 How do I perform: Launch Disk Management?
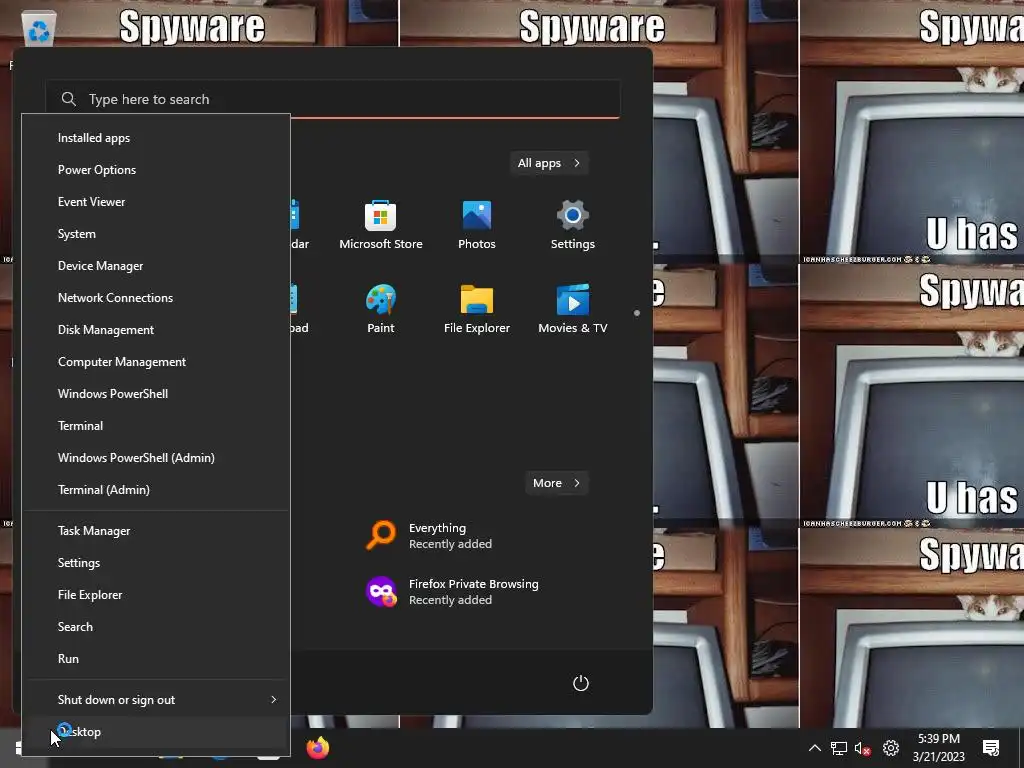(x=157, y=330)
